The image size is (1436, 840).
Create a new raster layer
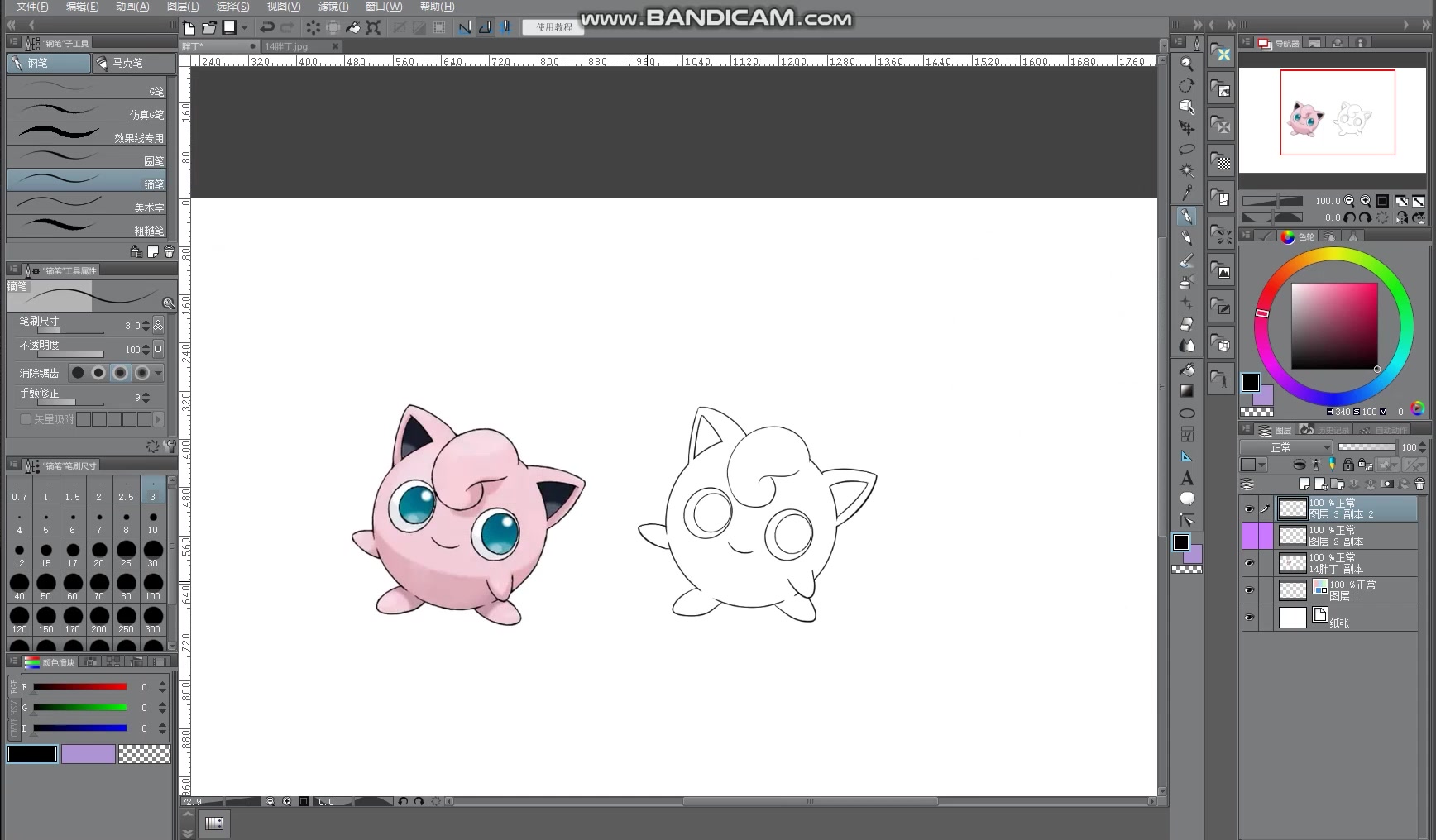click(x=1304, y=484)
